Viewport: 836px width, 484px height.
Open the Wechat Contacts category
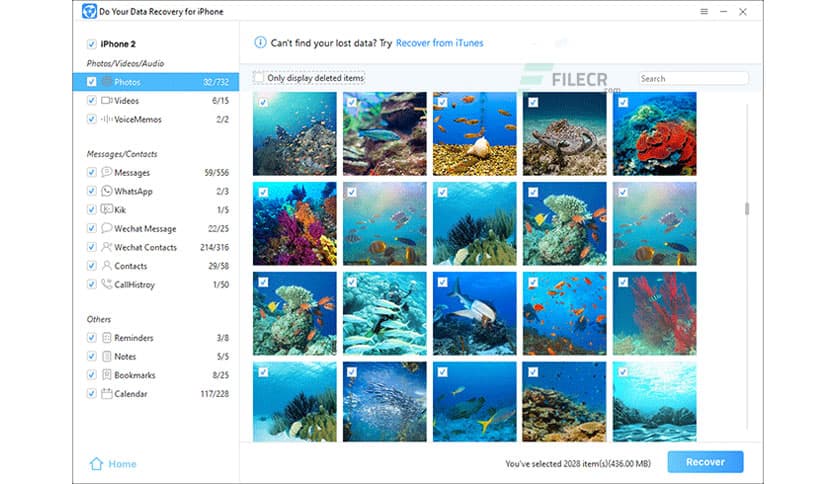(145, 247)
